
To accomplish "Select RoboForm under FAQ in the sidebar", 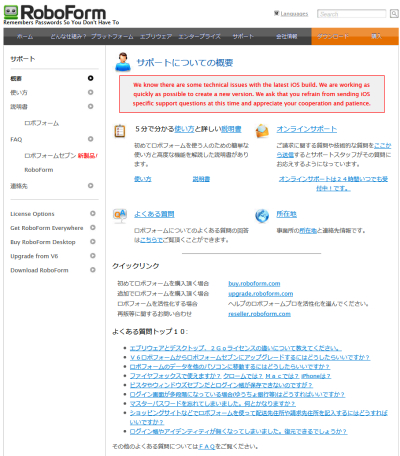I will pyautogui.click(x=39, y=170).
